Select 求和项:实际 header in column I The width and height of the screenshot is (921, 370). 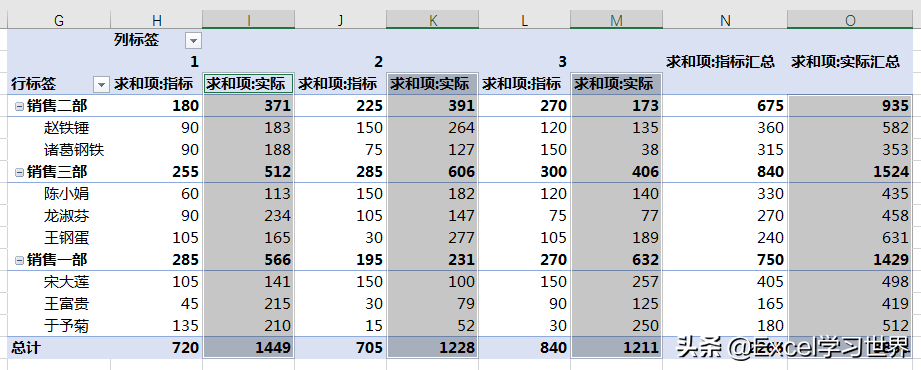click(x=248, y=84)
